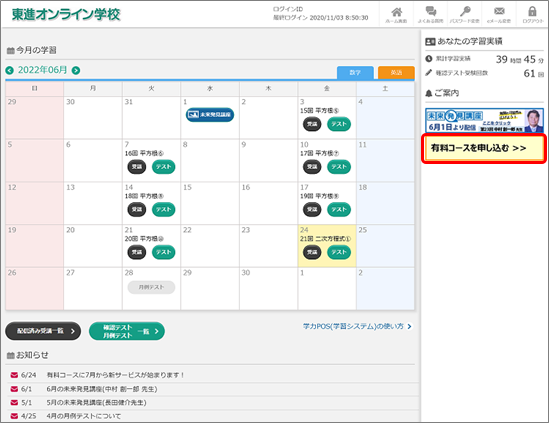This screenshot has height=423, width=549.
Task: Click mail icon beside 4/25 notice
Action: coord(14,416)
